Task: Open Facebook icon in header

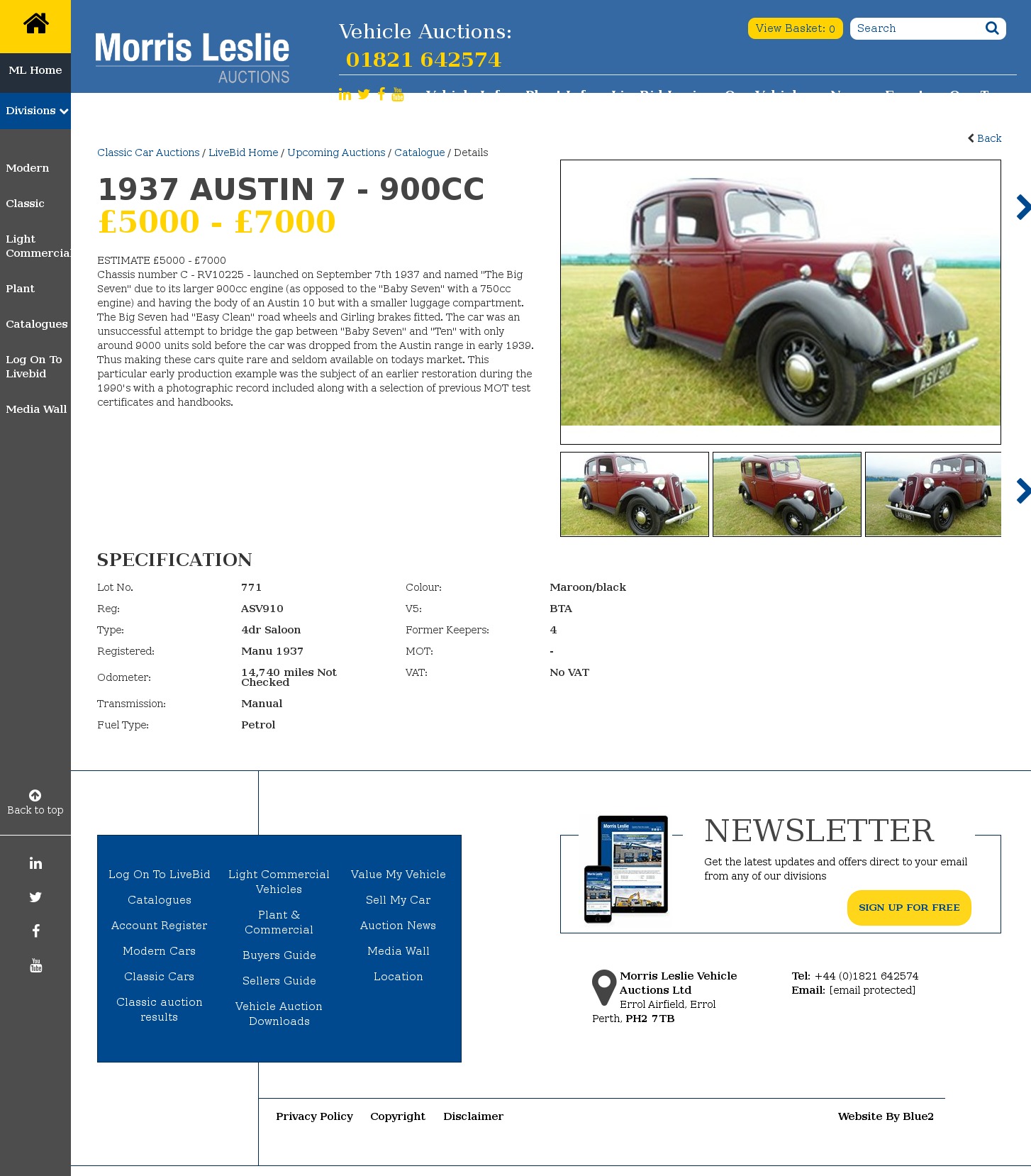Action: (381, 94)
